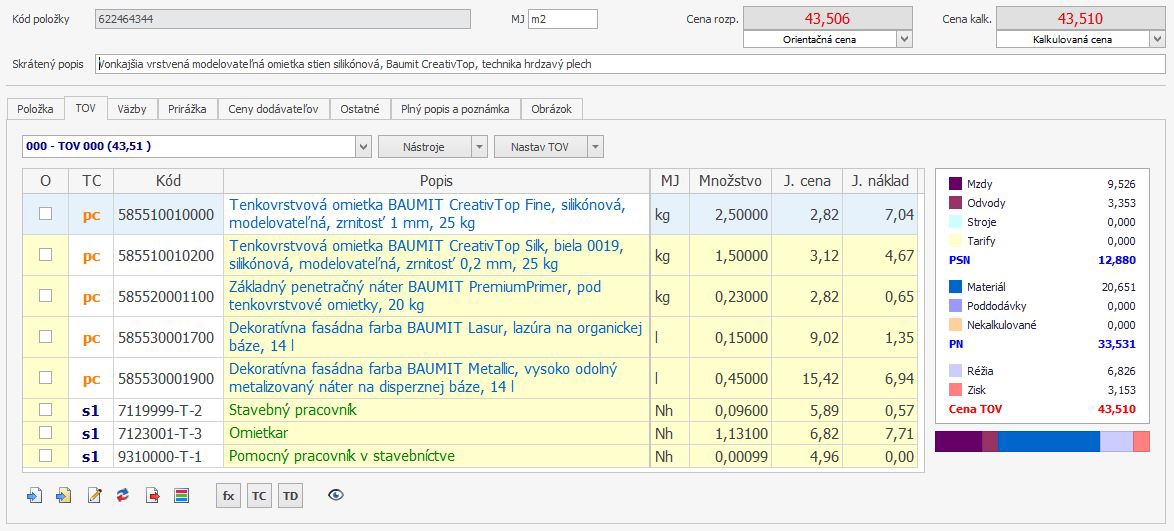
Task: Click the Nastav TOV button
Action: pyautogui.click(x=540, y=147)
